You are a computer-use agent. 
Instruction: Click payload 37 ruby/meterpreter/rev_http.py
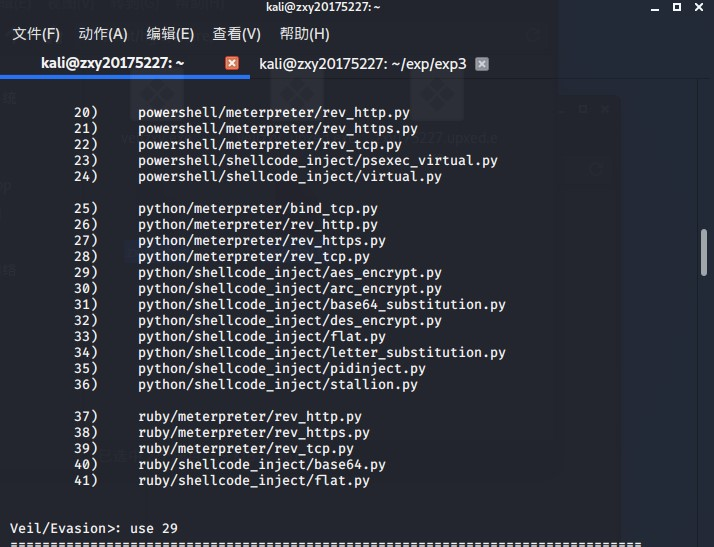point(218,416)
